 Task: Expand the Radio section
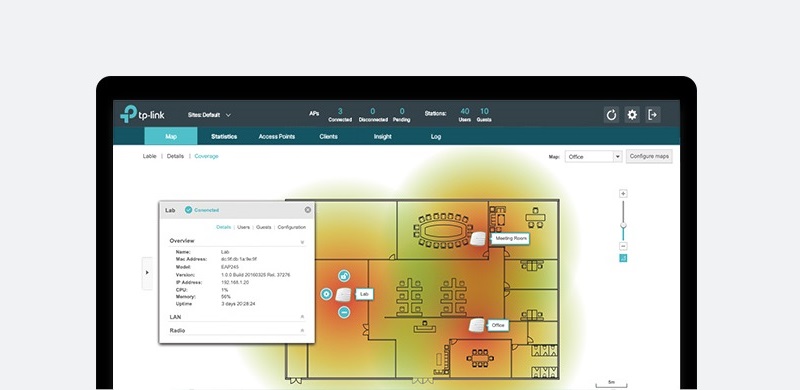point(302,331)
